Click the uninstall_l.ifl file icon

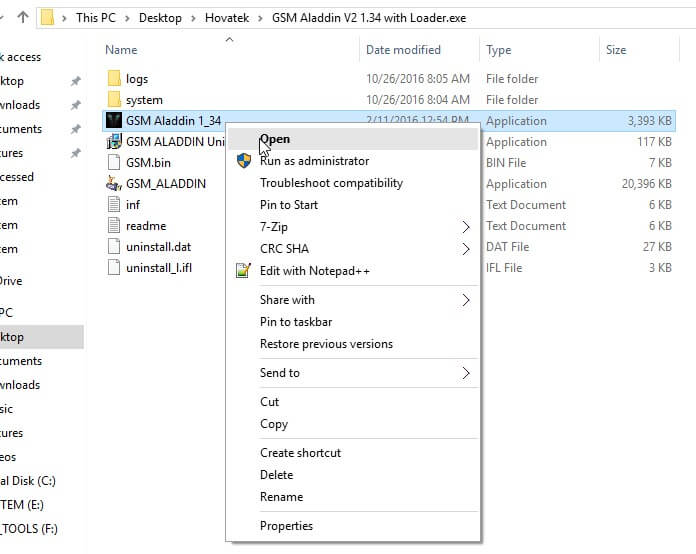(114, 267)
